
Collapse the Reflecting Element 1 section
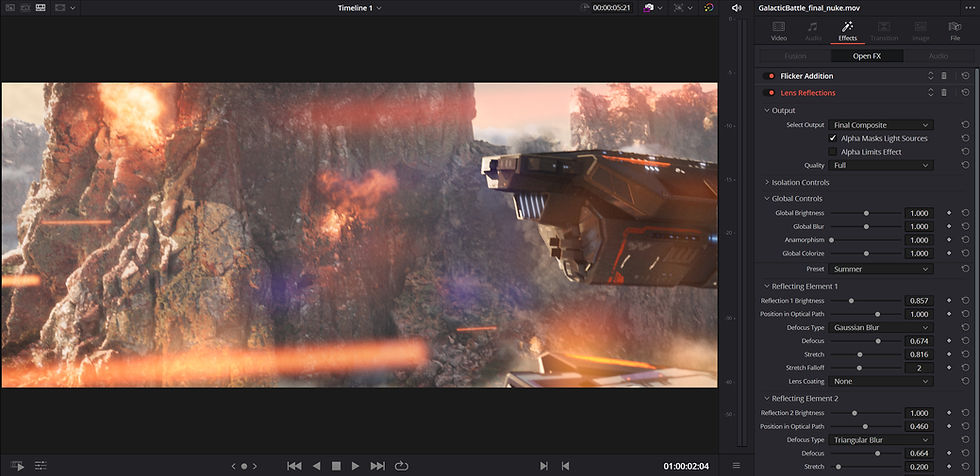pos(766,286)
